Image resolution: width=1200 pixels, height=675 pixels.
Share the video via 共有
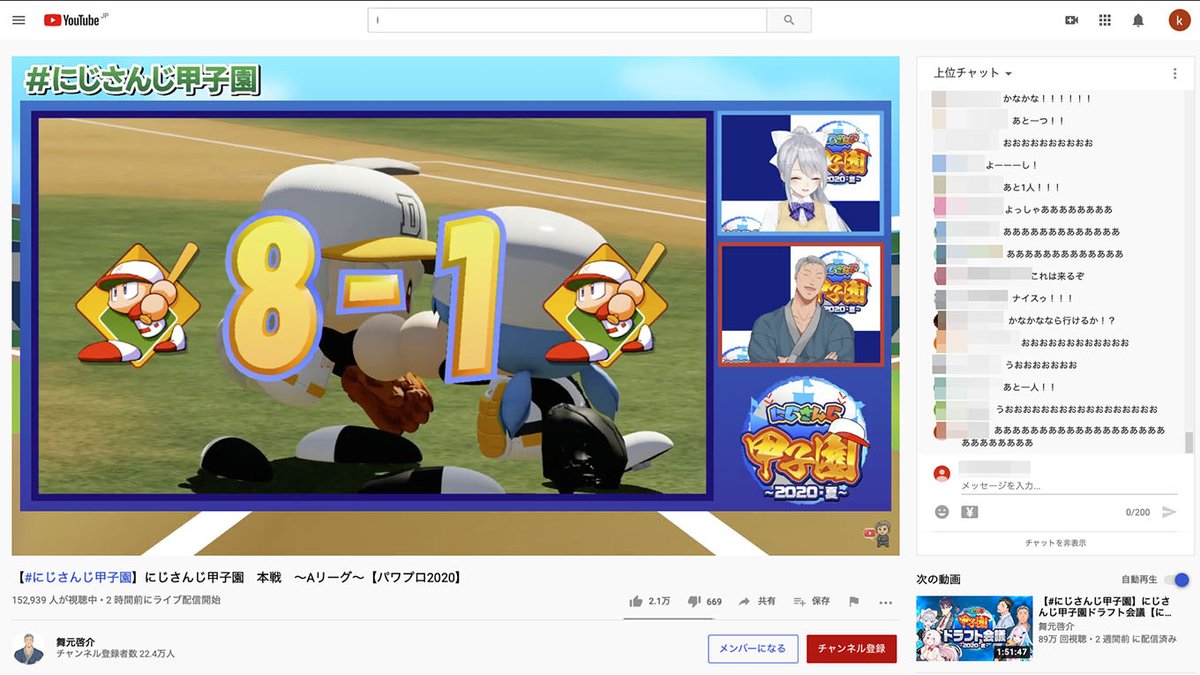(757, 601)
